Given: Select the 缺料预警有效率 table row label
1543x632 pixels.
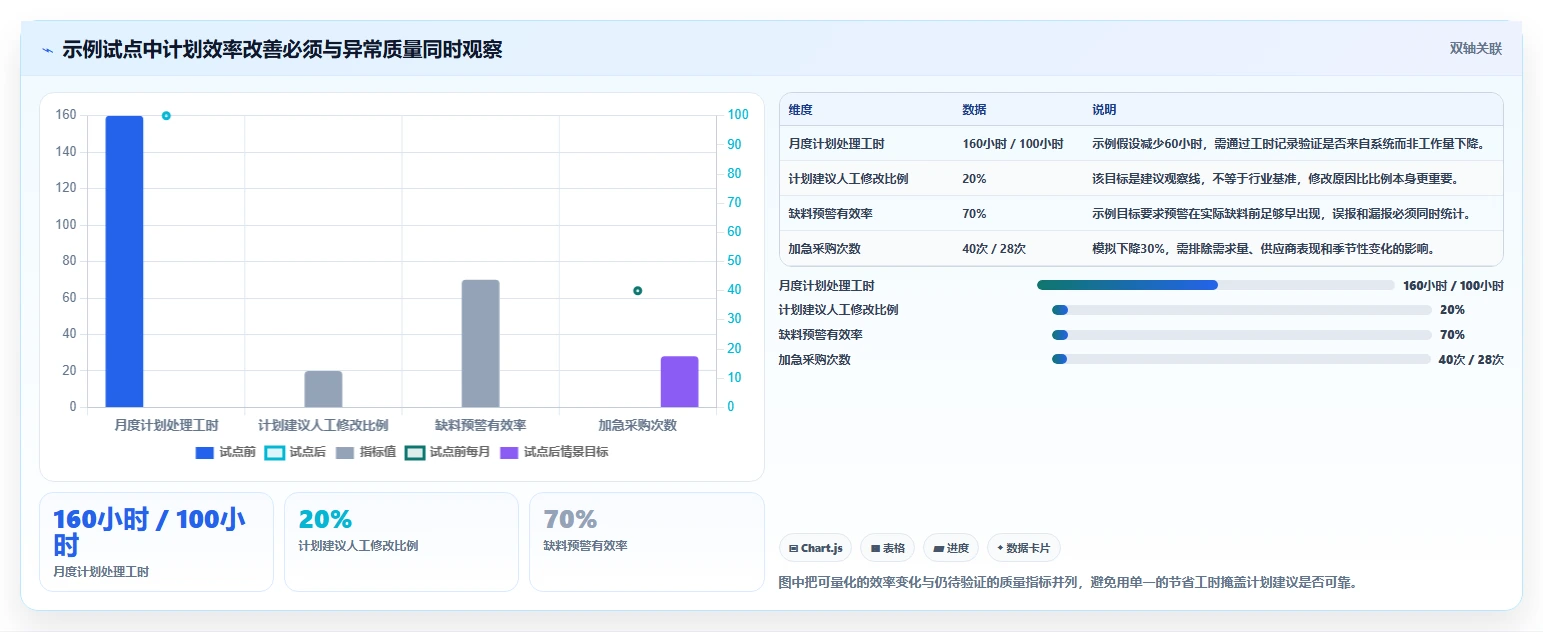Looking at the screenshot, I should pos(830,214).
